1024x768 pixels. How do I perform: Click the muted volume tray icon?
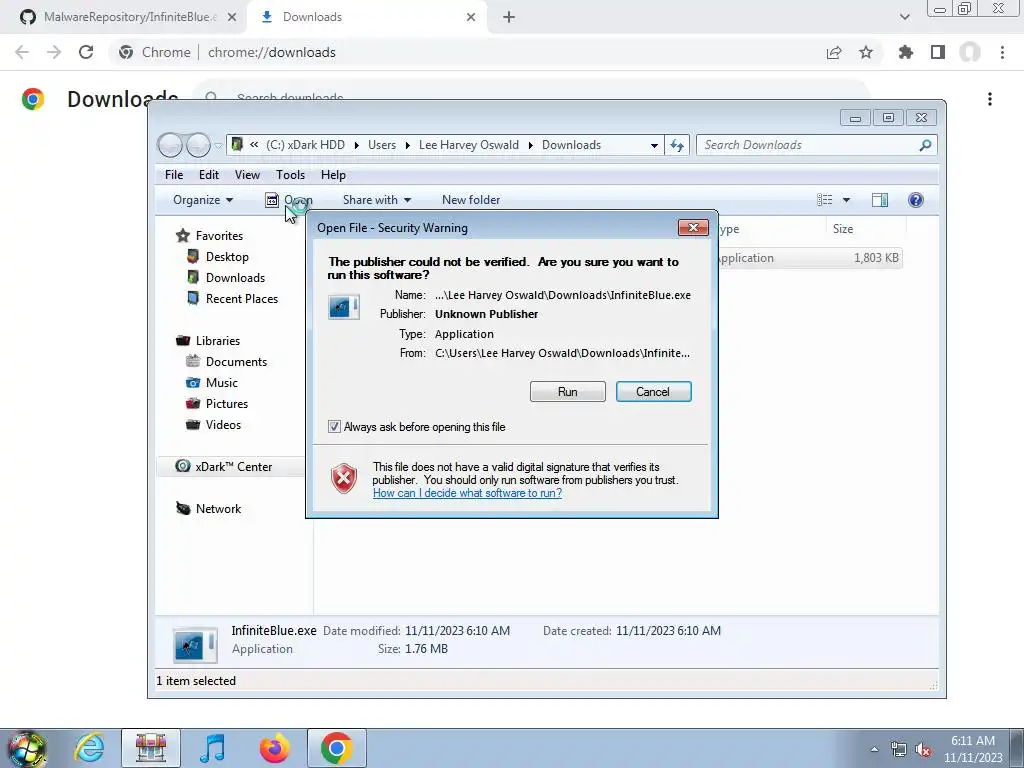pyautogui.click(x=923, y=750)
